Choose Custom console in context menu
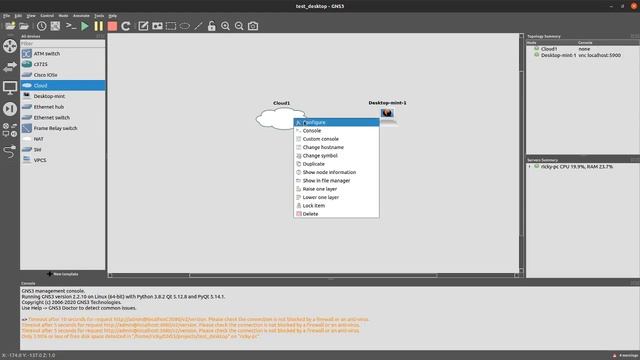 336,139
